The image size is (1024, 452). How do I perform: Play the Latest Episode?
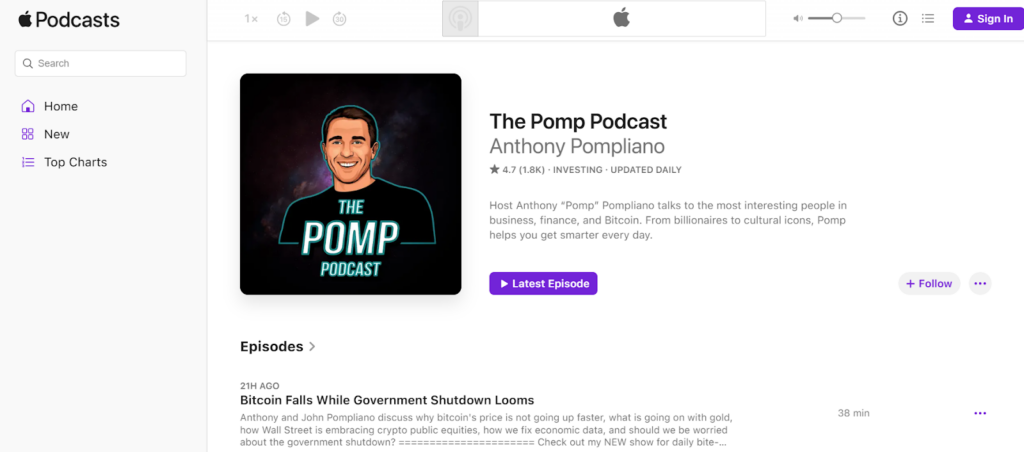pos(543,283)
